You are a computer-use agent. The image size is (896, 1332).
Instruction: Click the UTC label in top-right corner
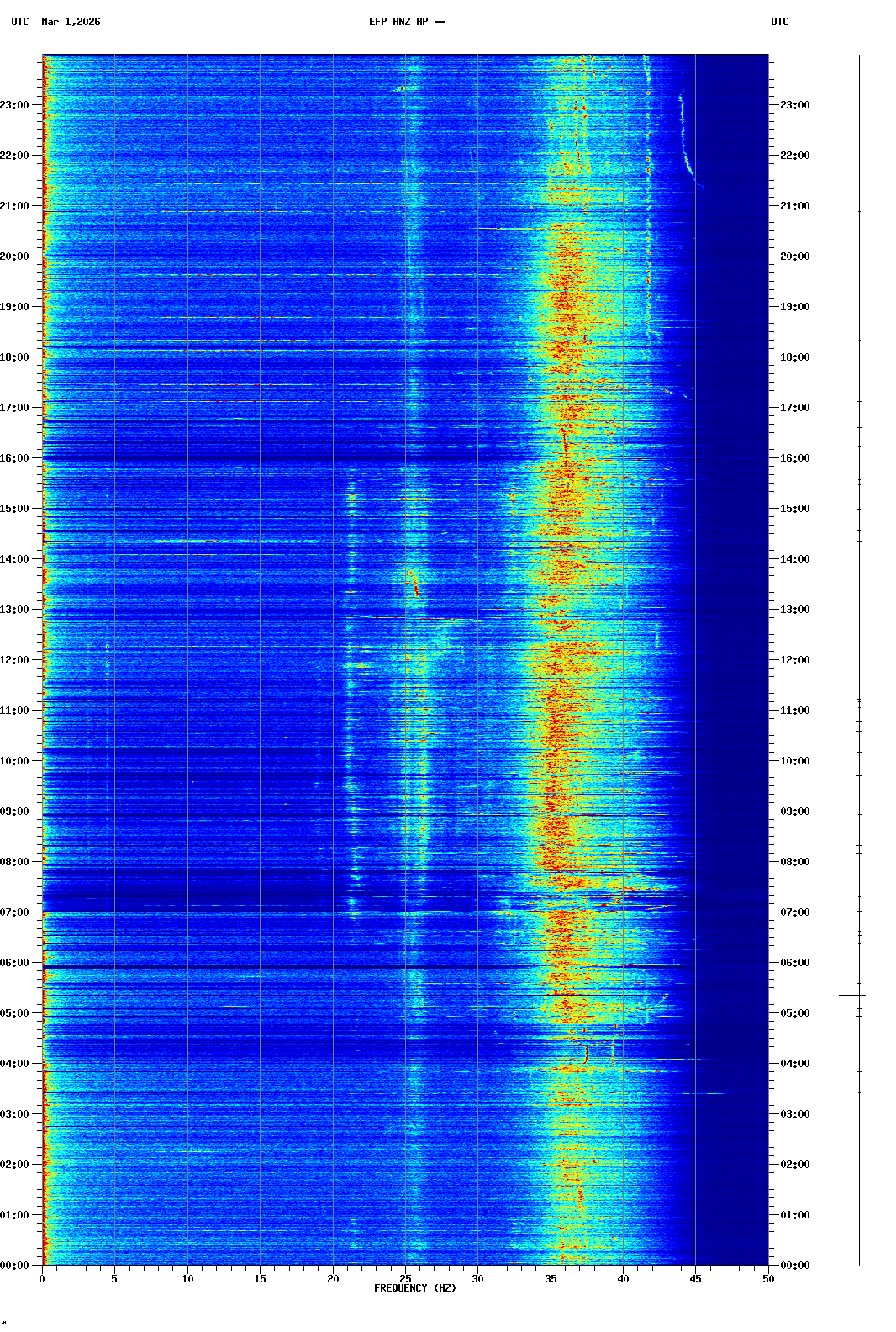click(779, 22)
